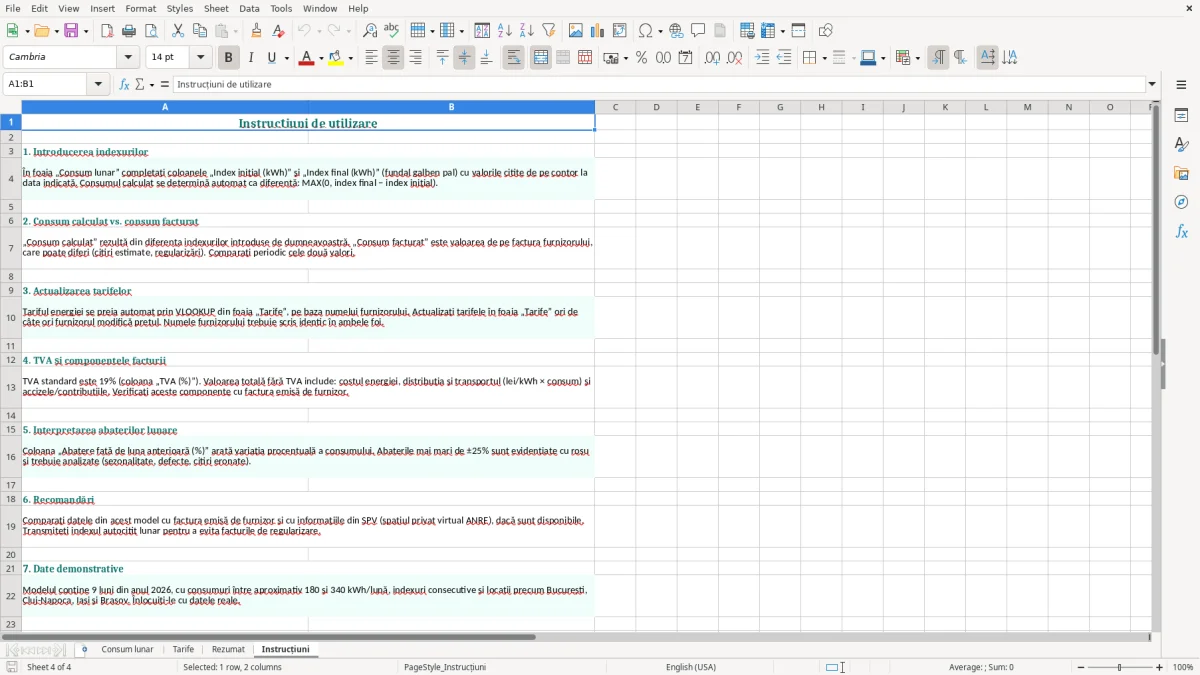Open the sidebar Functions panel
The height and width of the screenshot is (675, 1200).
tap(1181, 232)
